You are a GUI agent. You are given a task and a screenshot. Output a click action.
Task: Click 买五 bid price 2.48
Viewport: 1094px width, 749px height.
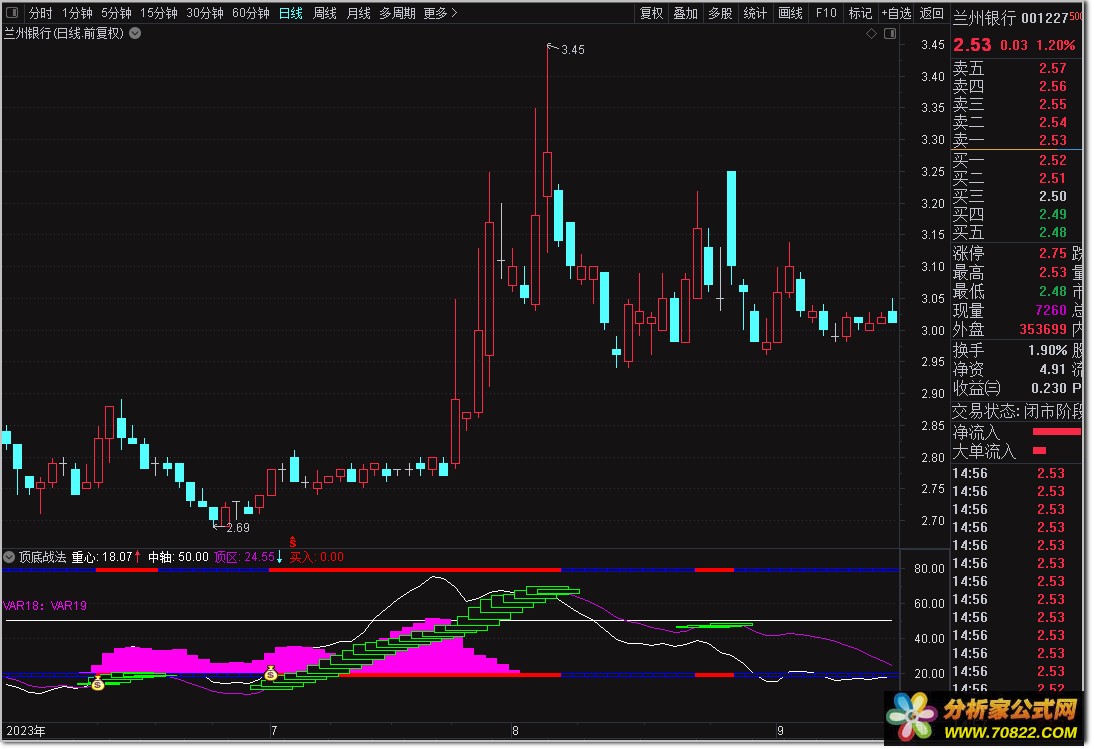1052,233
